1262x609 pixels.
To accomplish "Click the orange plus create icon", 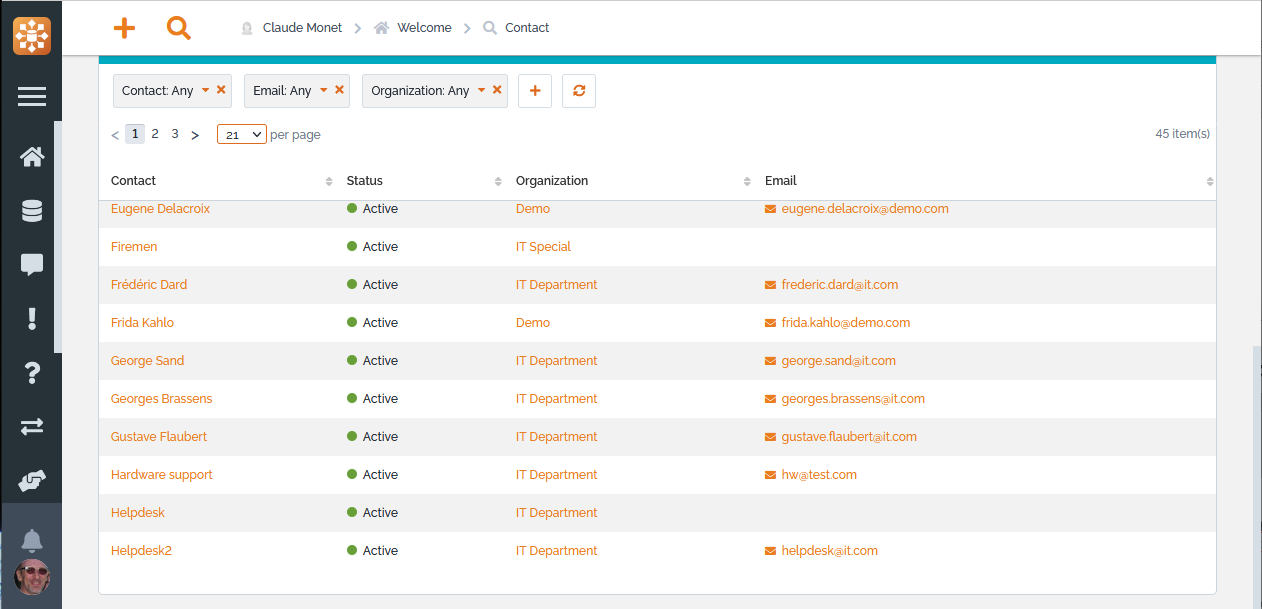I will click(124, 28).
